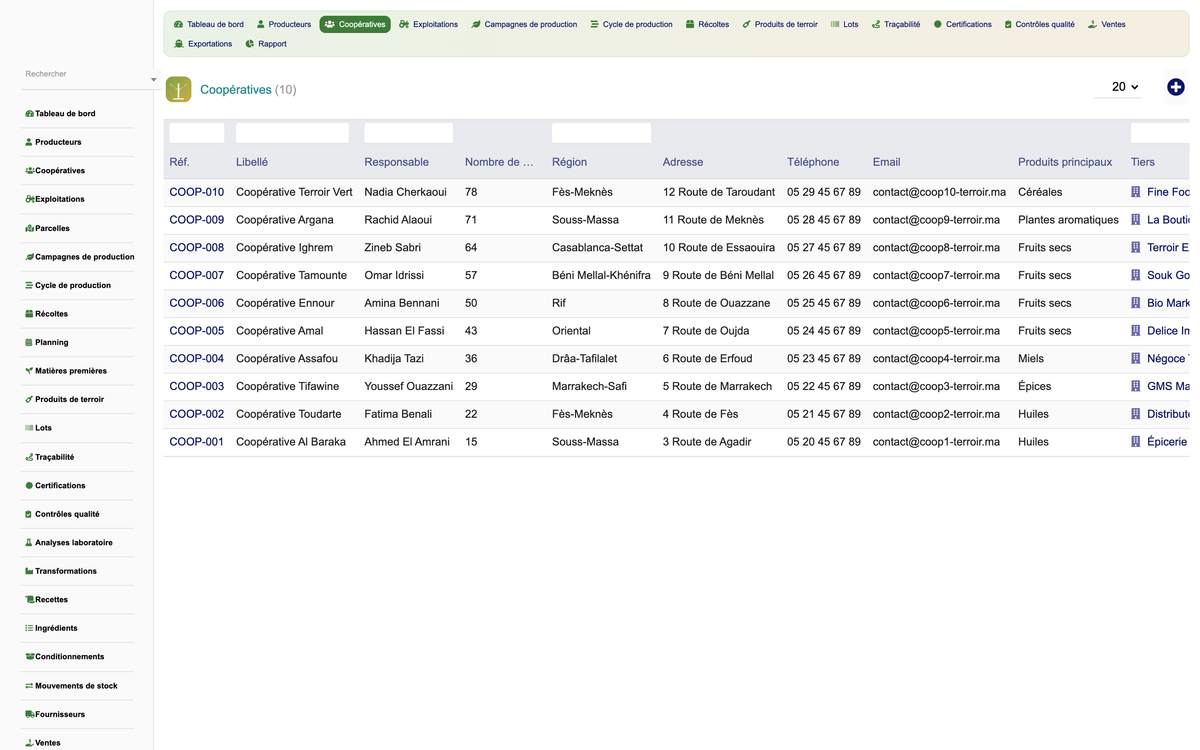The width and height of the screenshot is (1200, 750).
Task: Click building icon next to Épicerie tiers
Action: (x=1136, y=442)
